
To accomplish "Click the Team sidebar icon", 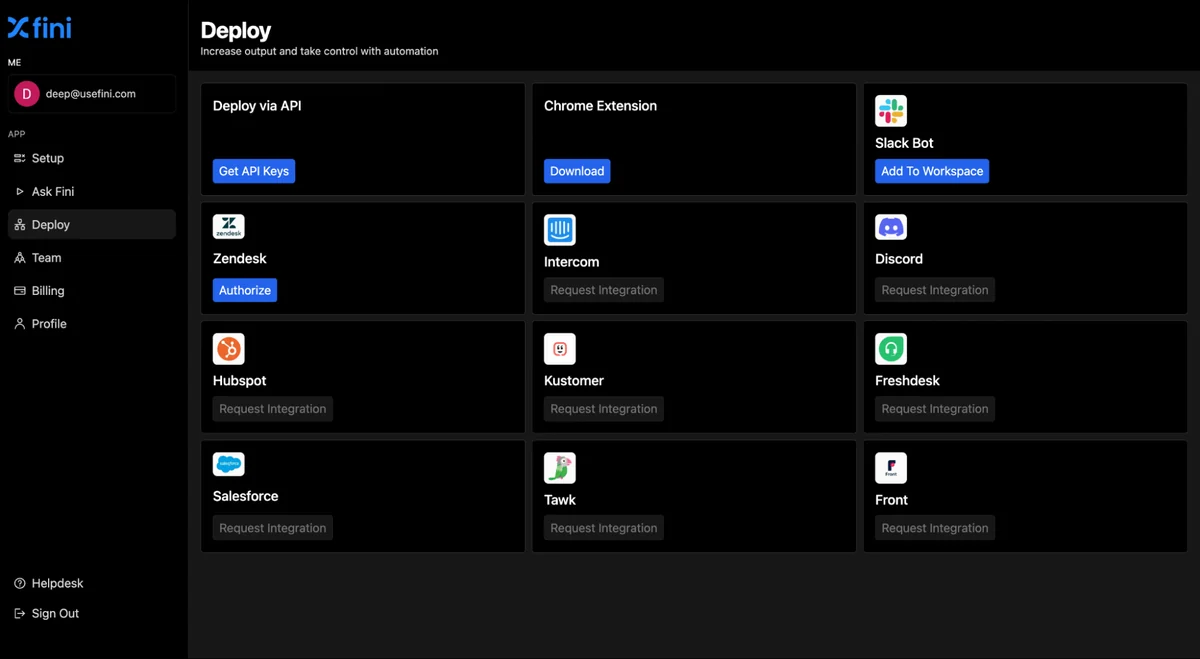I will [x=19, y=258].
